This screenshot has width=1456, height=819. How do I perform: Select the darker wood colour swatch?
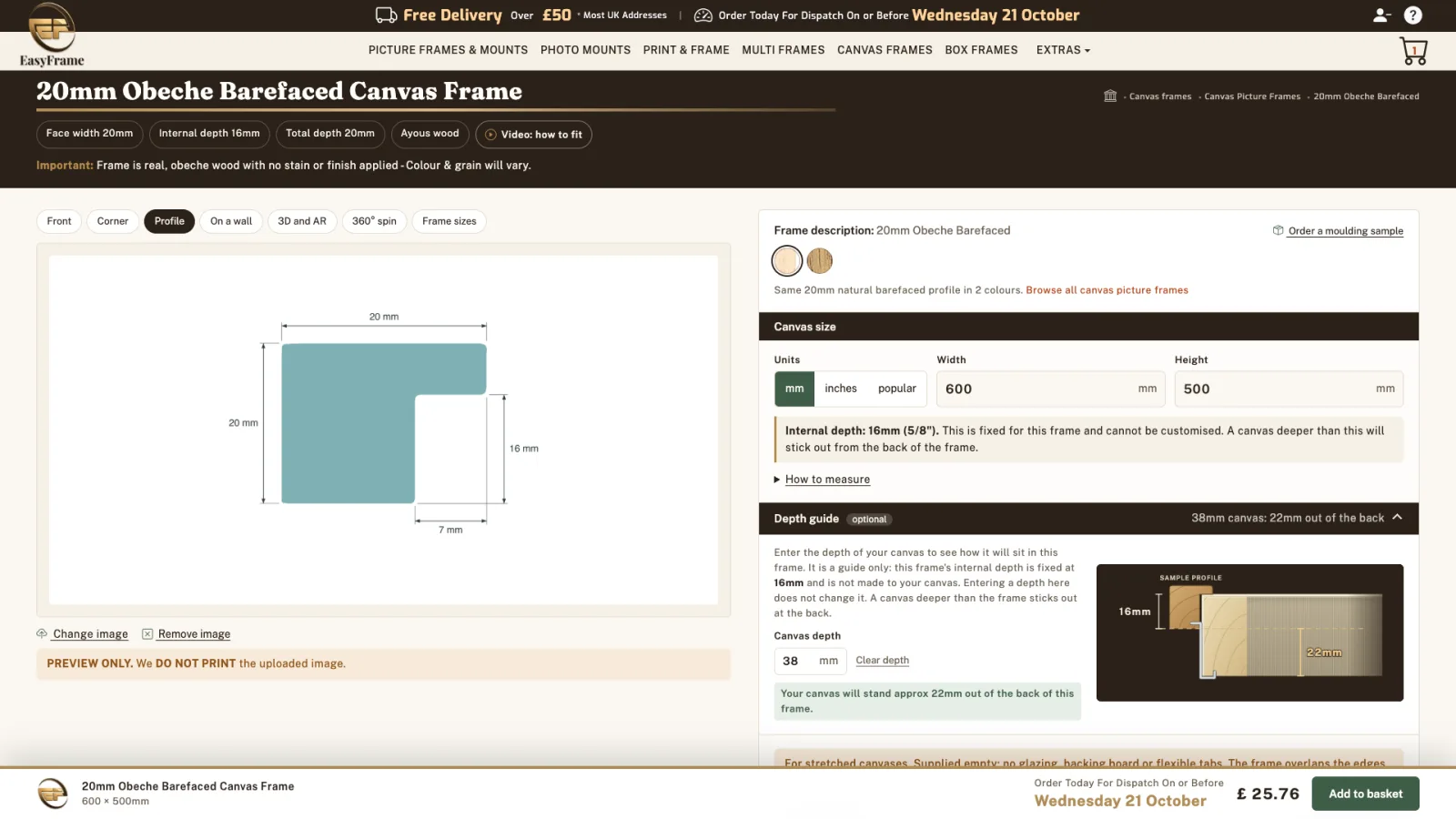pos(820,261)
